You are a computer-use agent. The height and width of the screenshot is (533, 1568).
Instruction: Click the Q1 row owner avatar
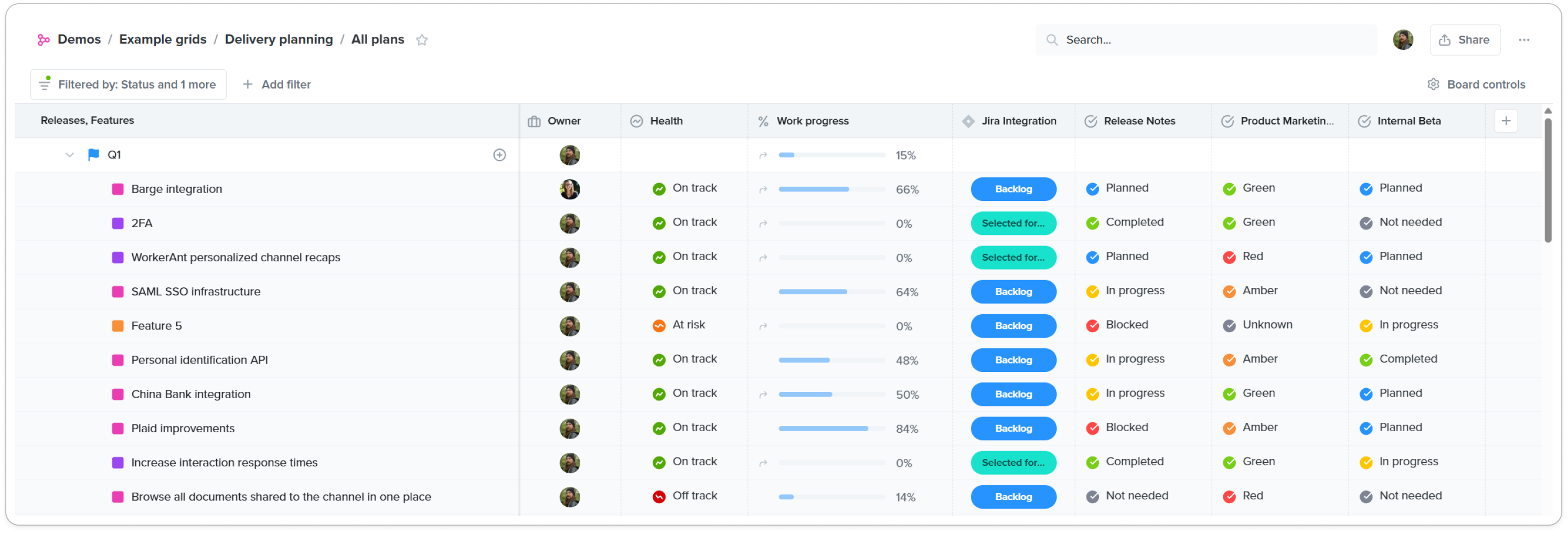pyautogui.click(x=569, y=155)
